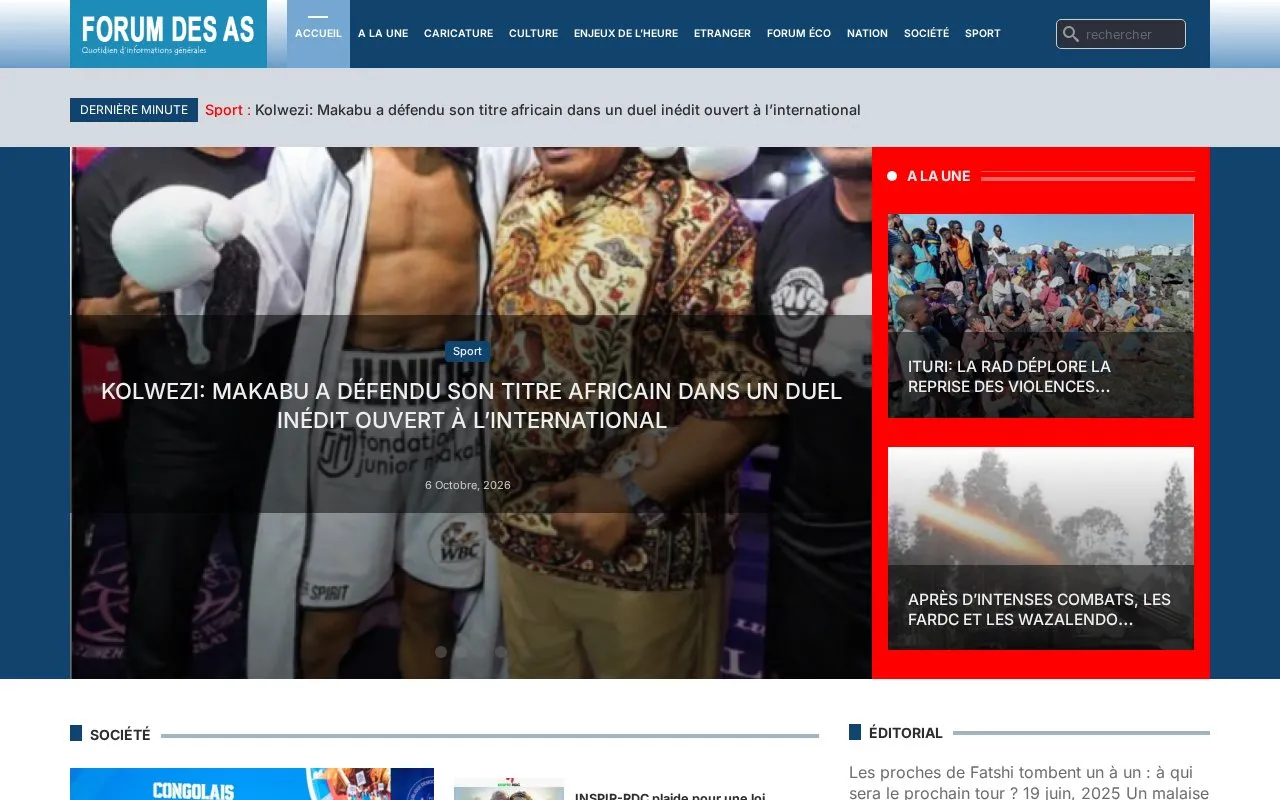Open the Etranger section

[722, 34]
